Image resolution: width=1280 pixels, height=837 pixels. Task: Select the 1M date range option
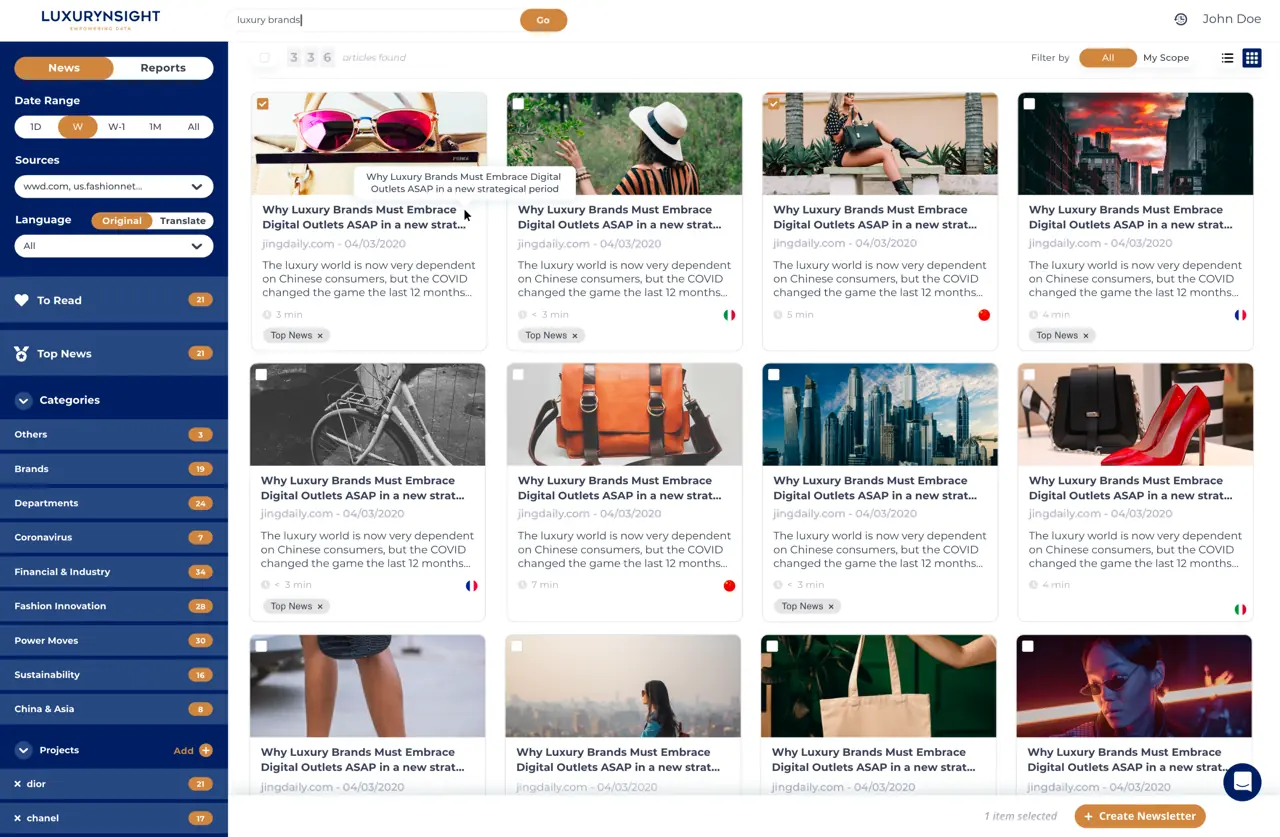[x=155, y=127]
